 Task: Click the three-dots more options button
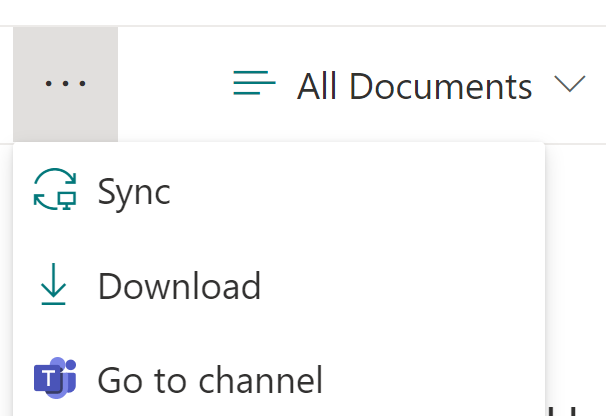coord(65,84)
